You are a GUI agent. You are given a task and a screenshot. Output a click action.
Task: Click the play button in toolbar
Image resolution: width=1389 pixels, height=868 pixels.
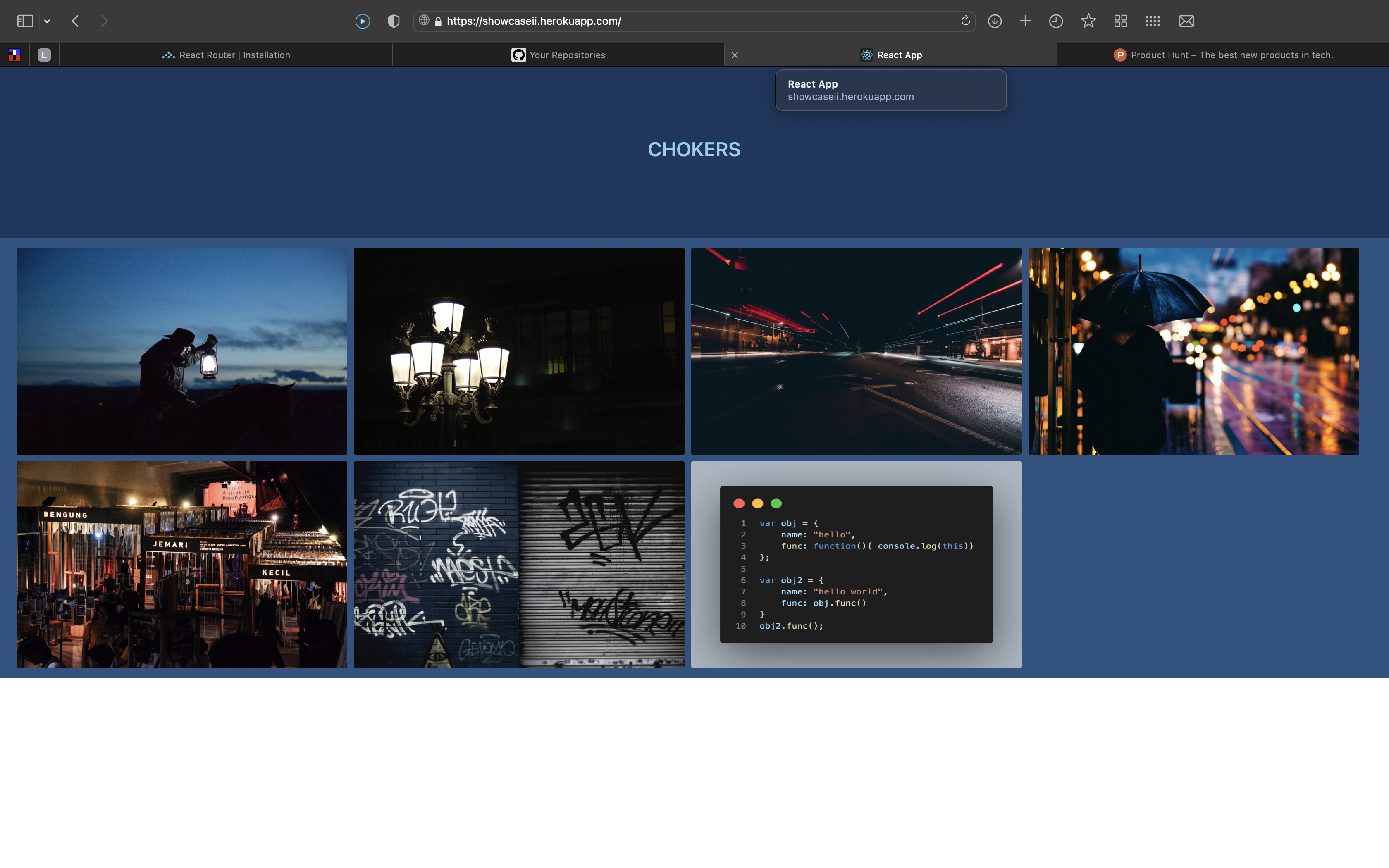click(363, 21)
